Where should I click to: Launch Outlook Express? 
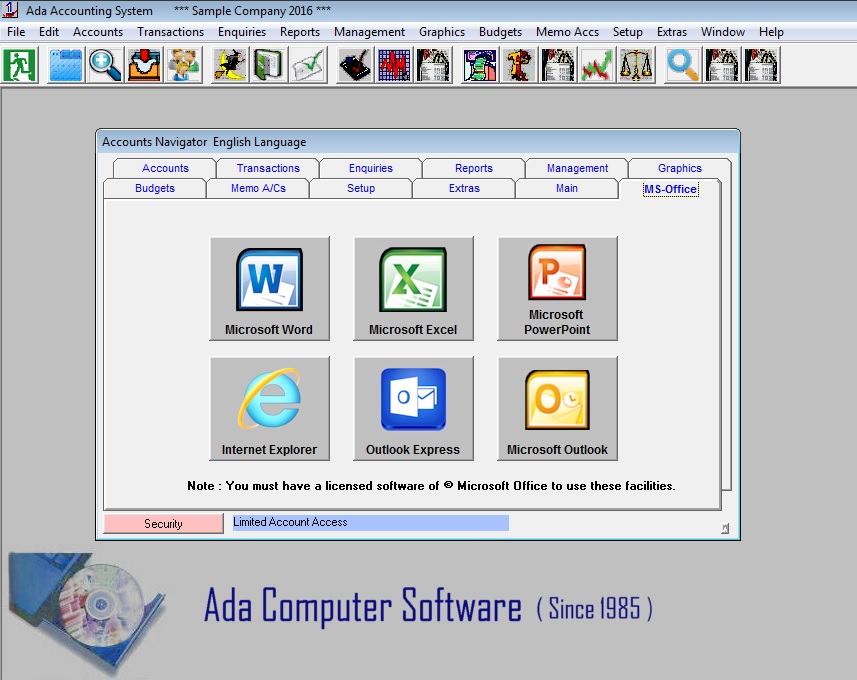pos(413,408)
